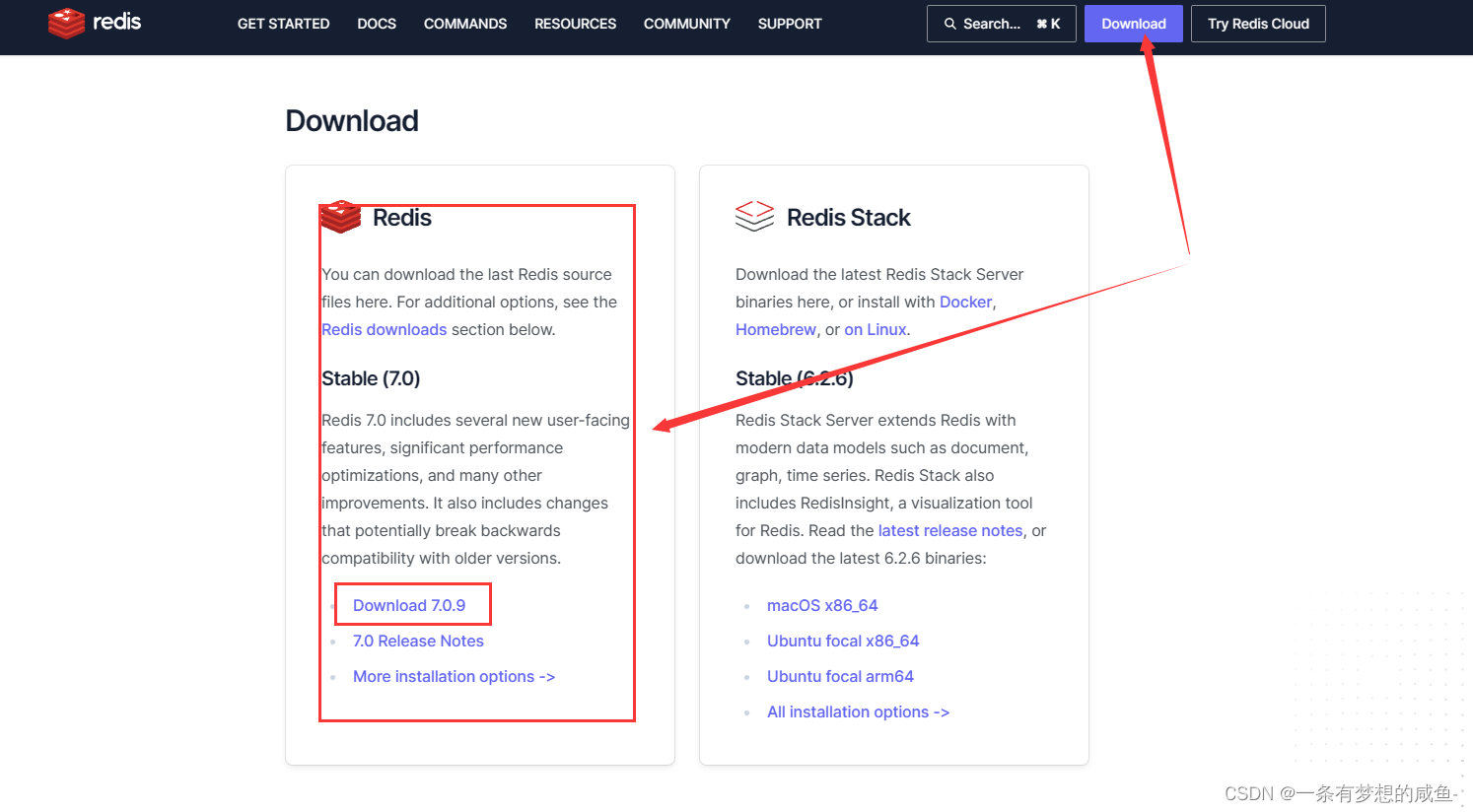Follow the Docker install link

click(965, 302)
